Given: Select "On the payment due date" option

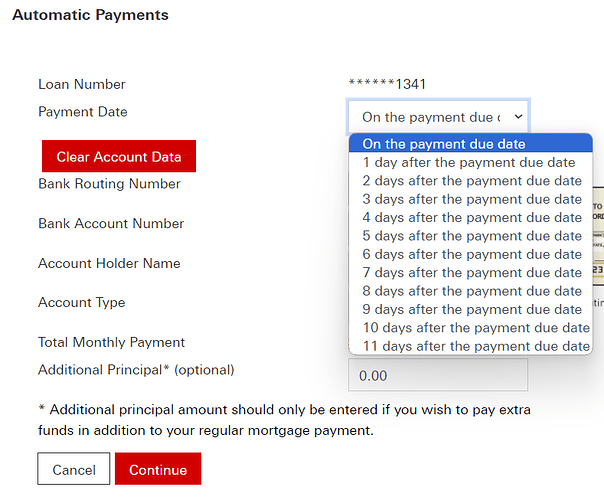Looking at the screenshot, I should click(470, 144).
